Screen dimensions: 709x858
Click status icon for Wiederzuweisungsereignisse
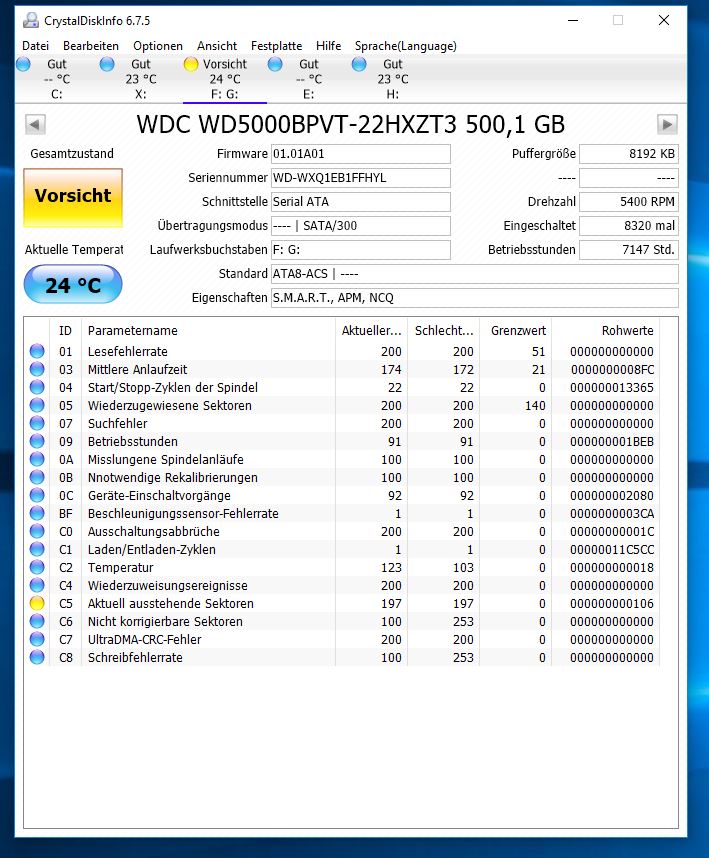[37, 585]
